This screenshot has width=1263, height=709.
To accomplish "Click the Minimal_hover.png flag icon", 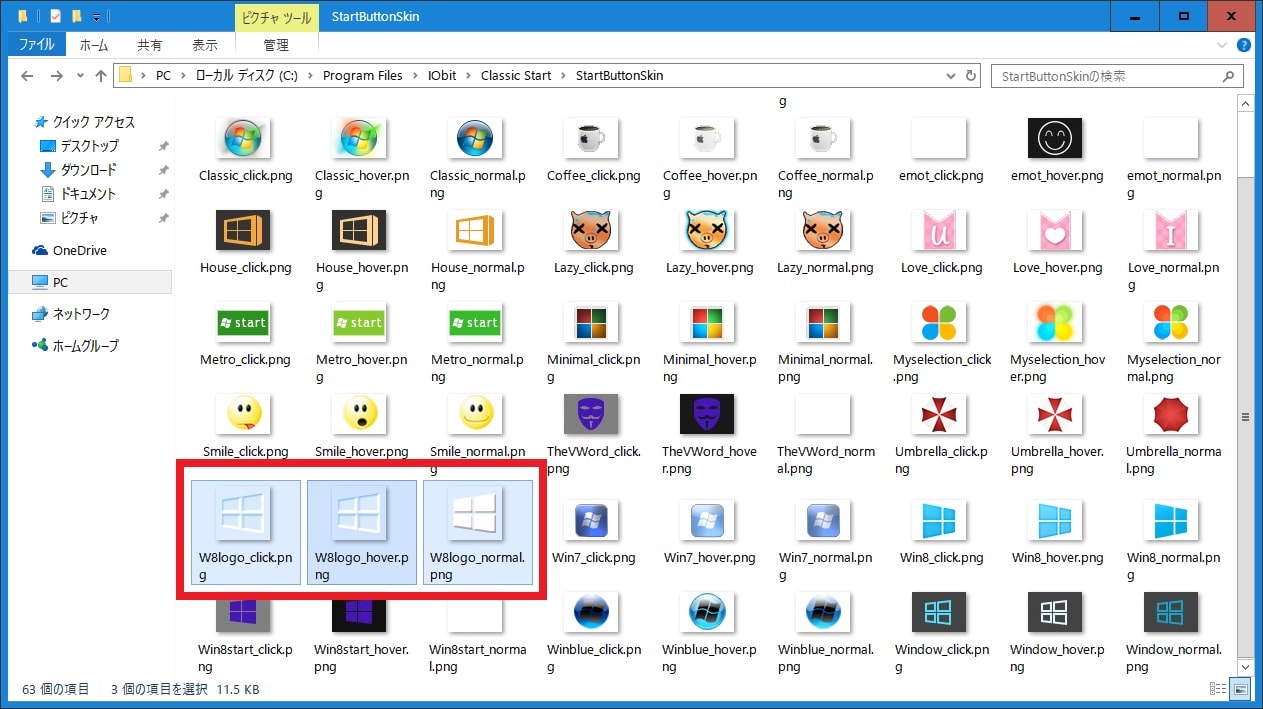I will 707,322.
